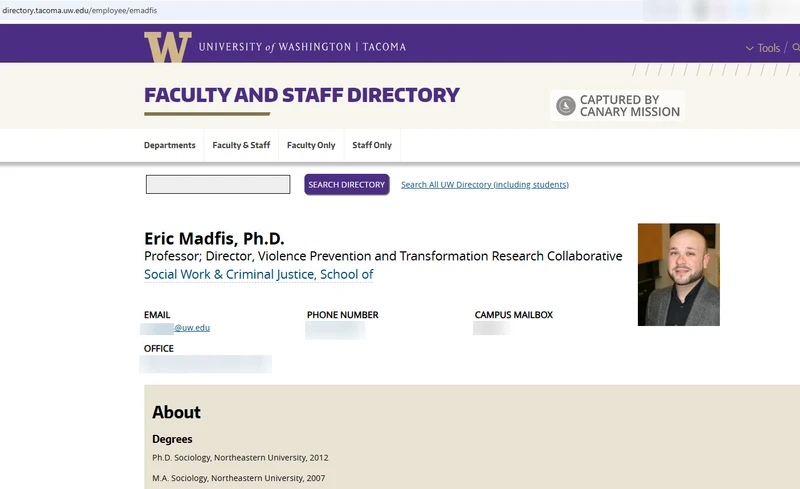Switch to the Faculty & Staff tab
Screen dimensions: 800x489
241,145
